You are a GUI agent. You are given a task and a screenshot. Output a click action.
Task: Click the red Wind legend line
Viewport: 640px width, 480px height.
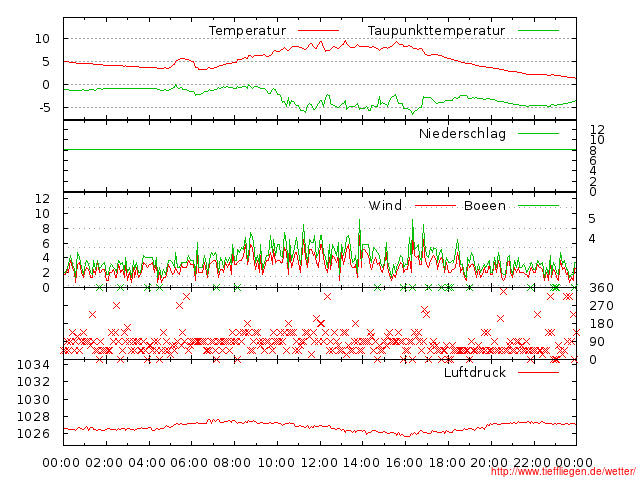point(435,205)
